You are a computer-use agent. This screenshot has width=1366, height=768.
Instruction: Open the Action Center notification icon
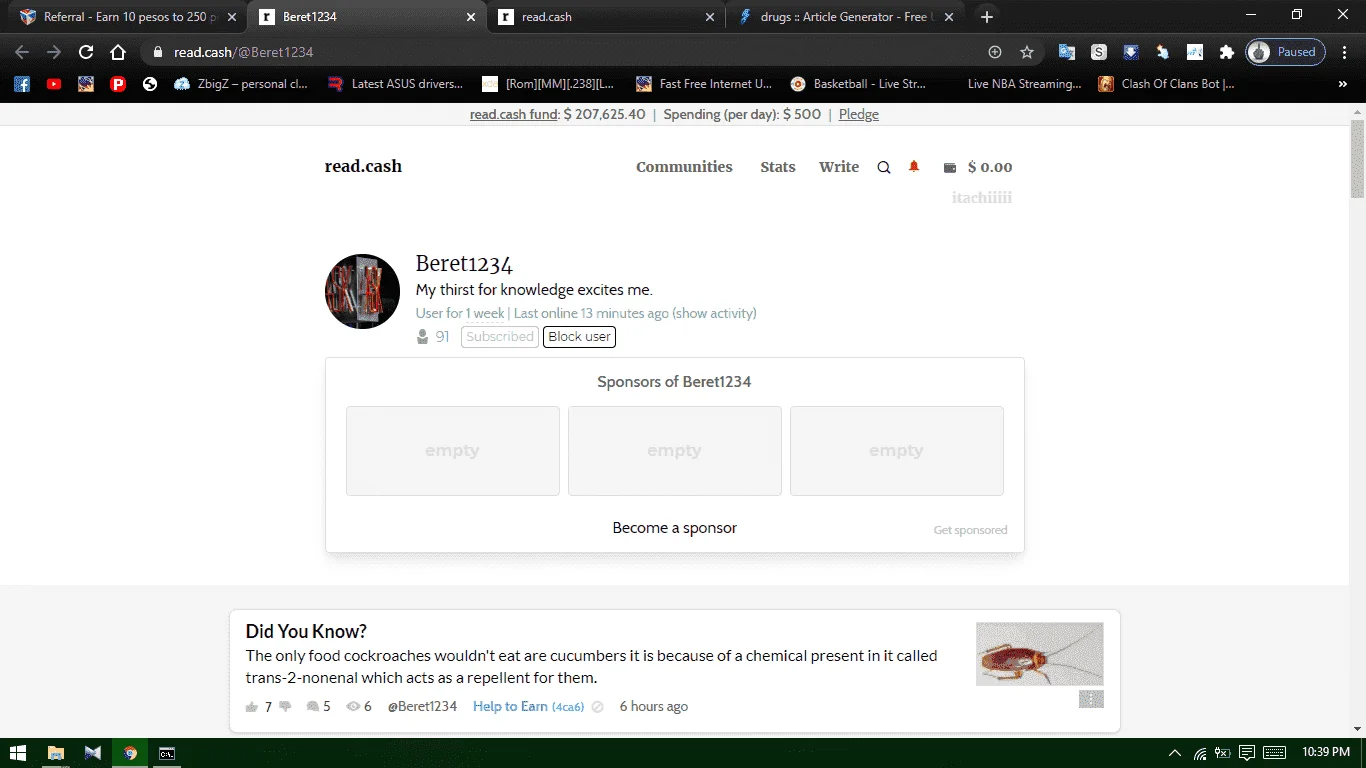[x=1247, y=753]
